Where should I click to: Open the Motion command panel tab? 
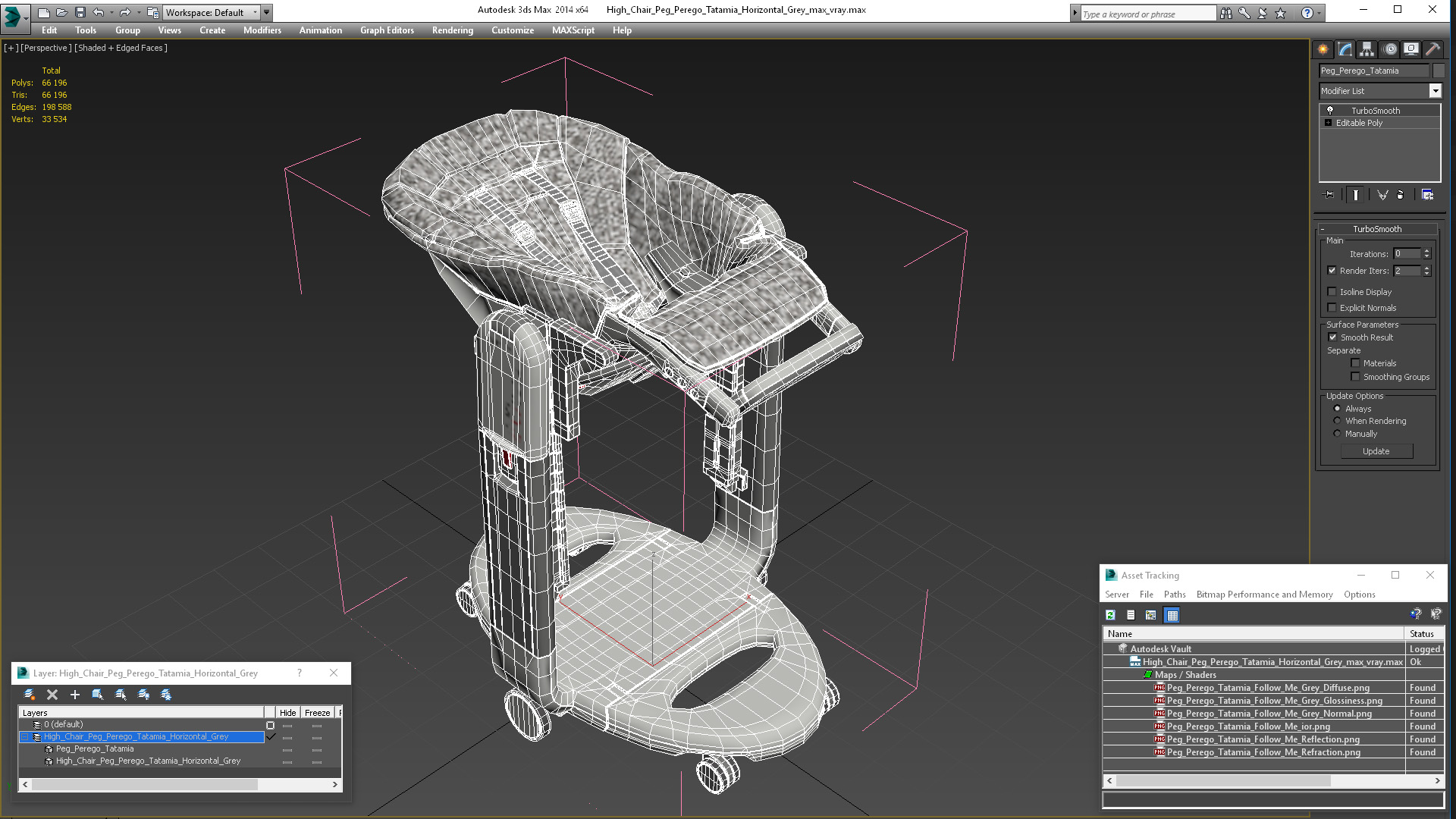click(x=1389, y=49)
